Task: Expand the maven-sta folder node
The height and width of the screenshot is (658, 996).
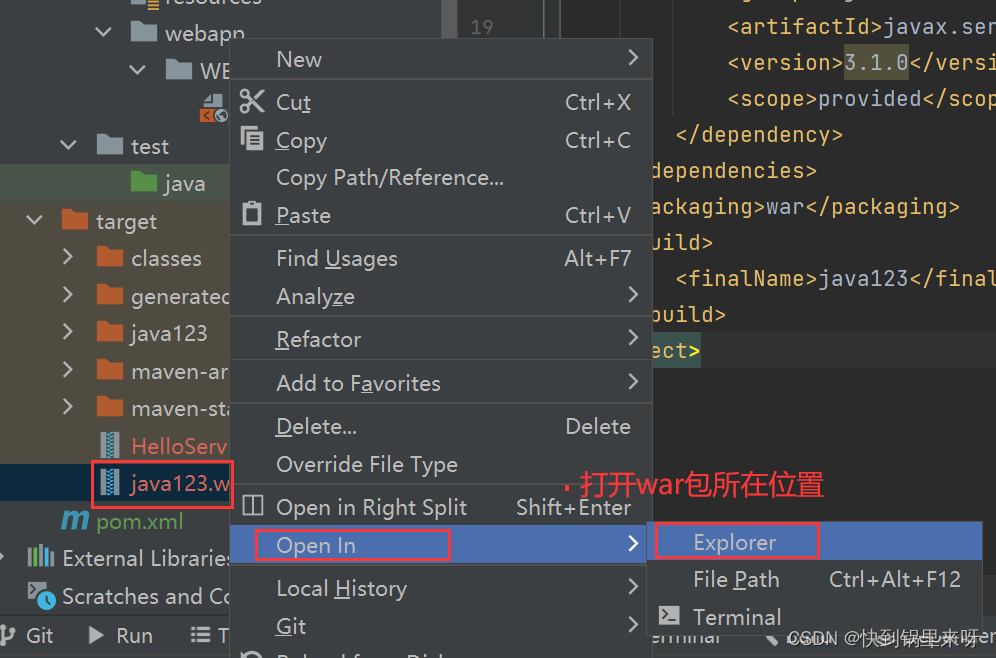Action: click(x=68, y=407)
